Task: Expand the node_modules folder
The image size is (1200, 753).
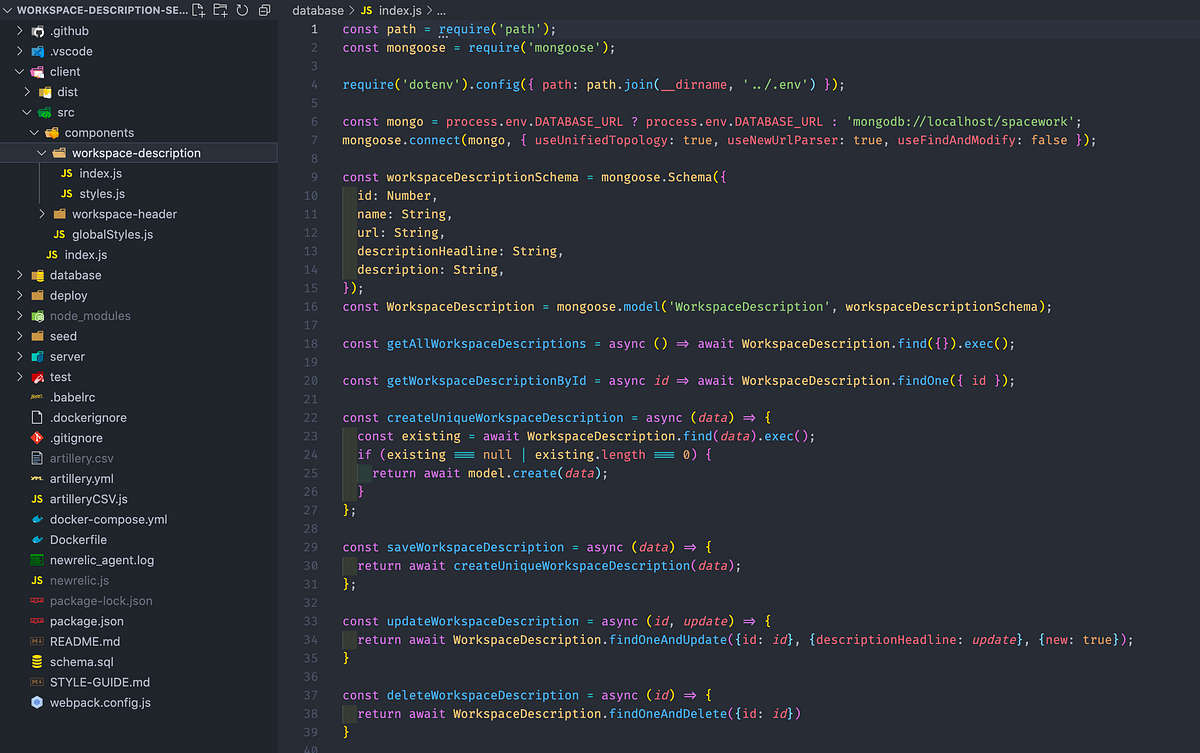Action: tap(18, 315)
